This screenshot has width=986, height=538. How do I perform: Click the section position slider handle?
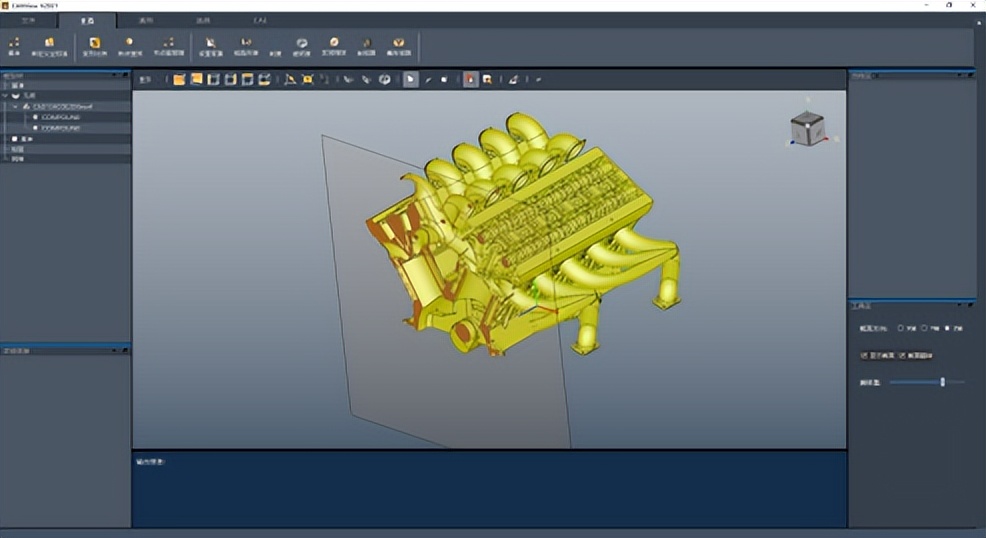tap(942, 382)
